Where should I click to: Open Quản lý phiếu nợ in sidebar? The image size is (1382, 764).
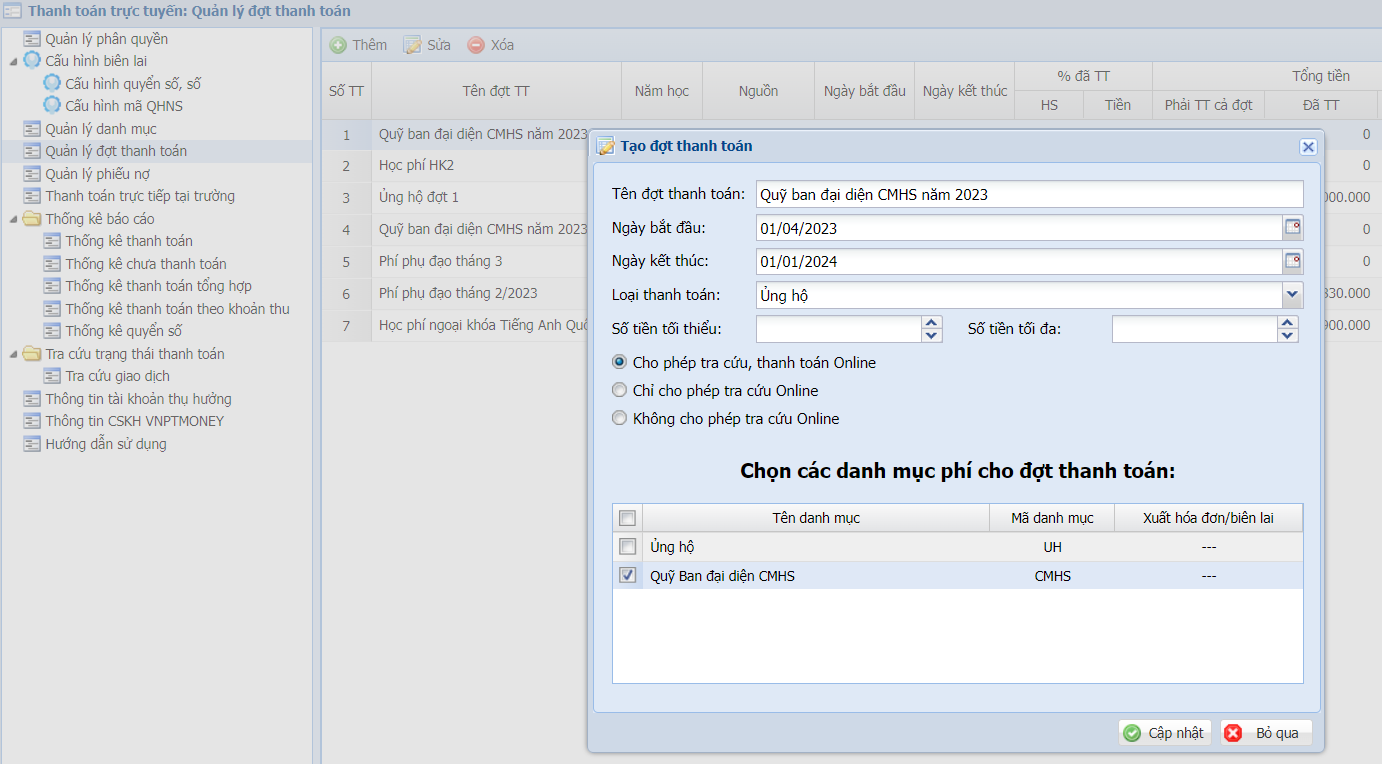click(97, 174)
